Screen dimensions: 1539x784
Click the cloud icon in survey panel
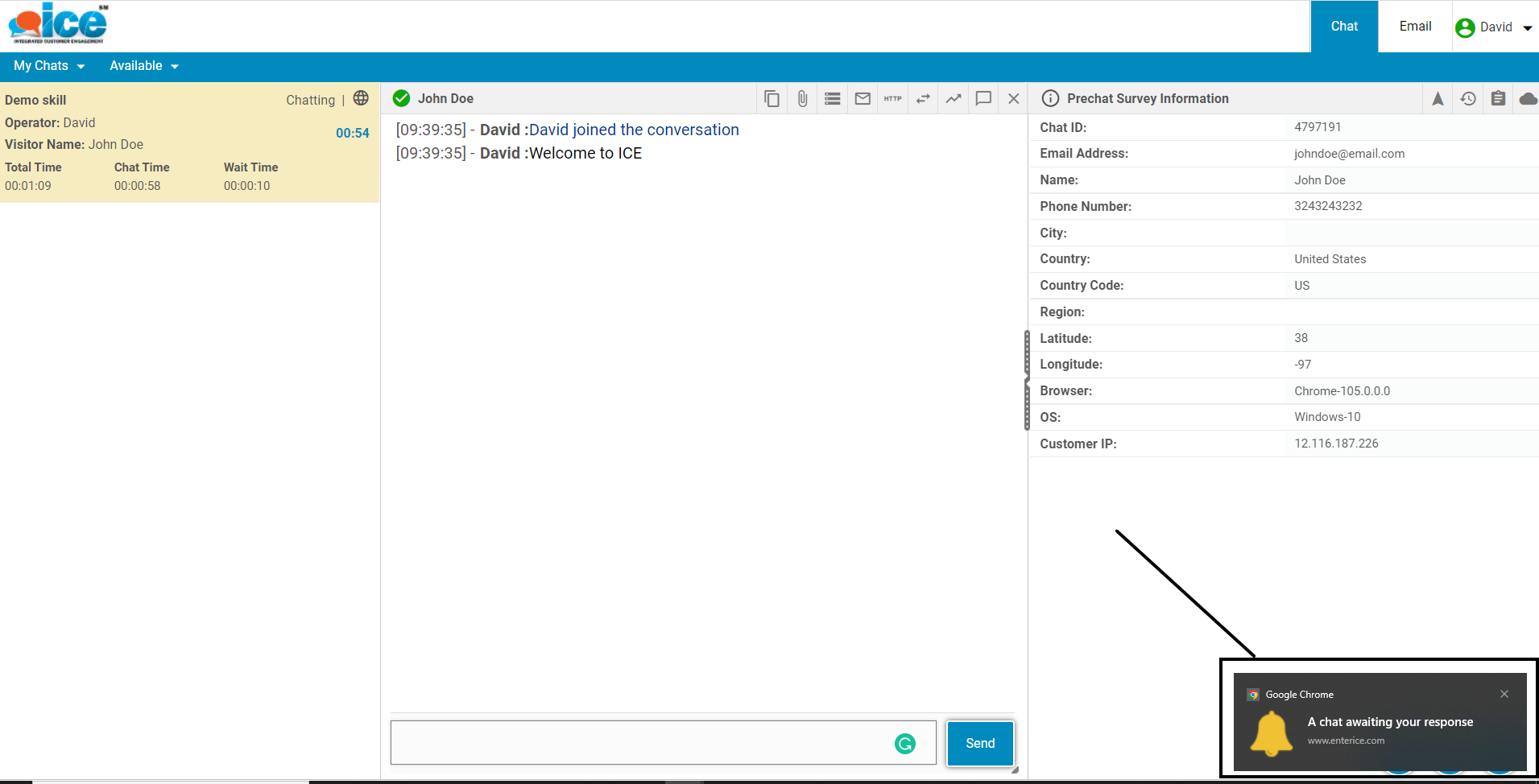(x=1527, y=98)
